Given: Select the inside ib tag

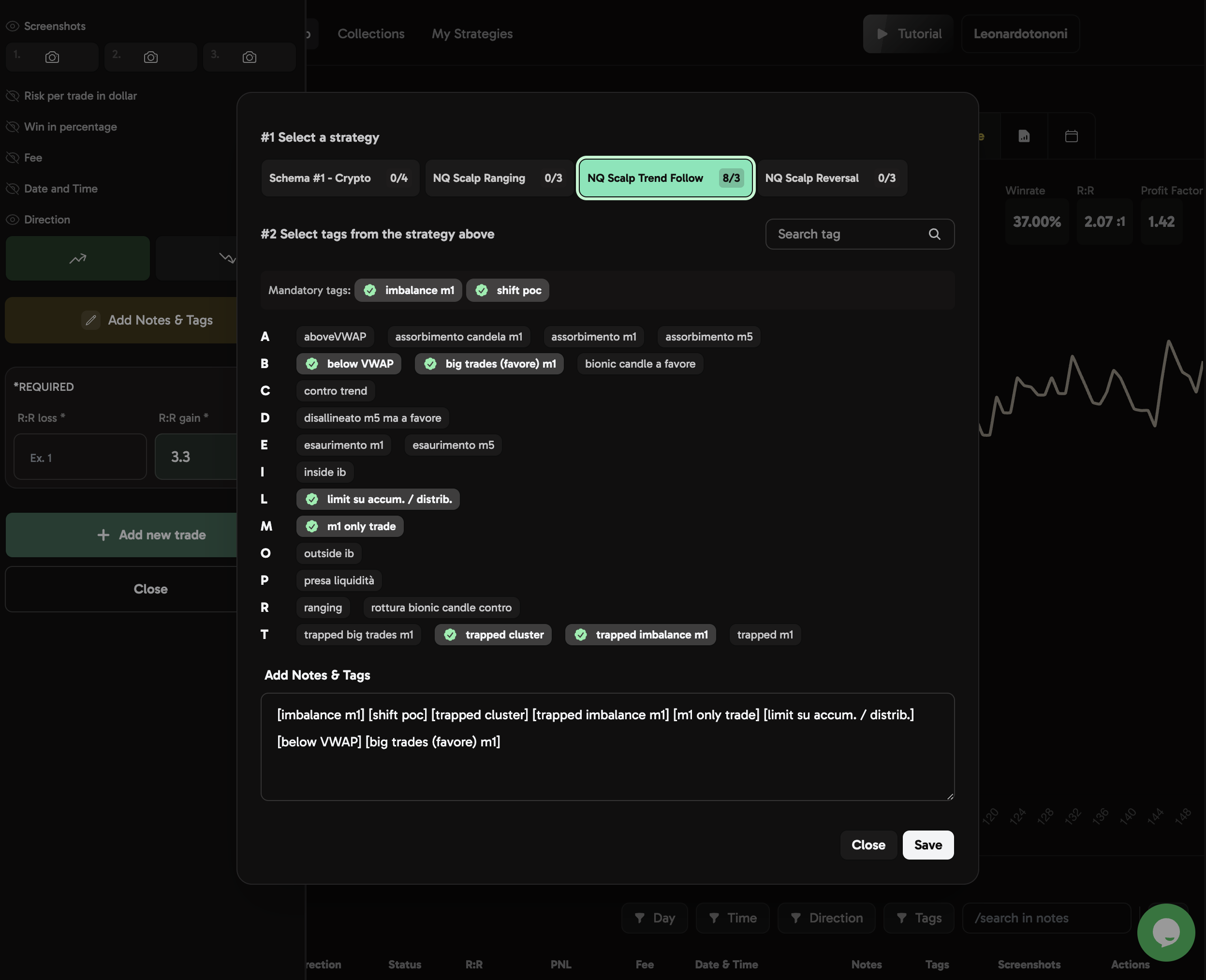Looking at the screenshot, I should pos(325,472).
